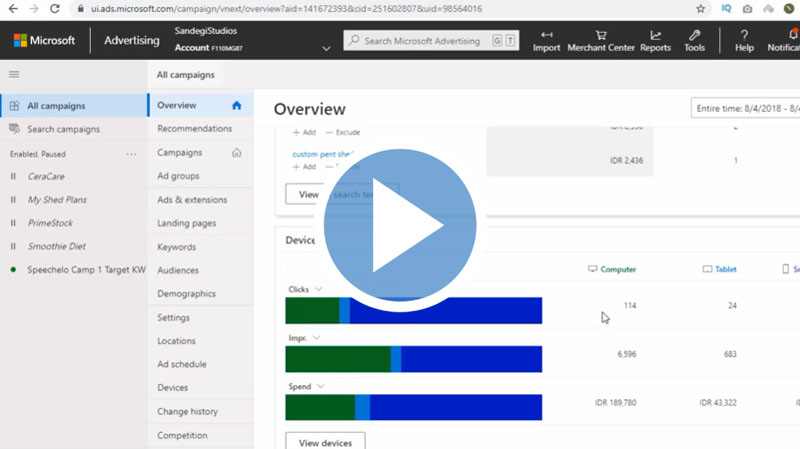Go to the Demographics tab
This screenshot has width=800, height=449.
click(x=186, y=294)
